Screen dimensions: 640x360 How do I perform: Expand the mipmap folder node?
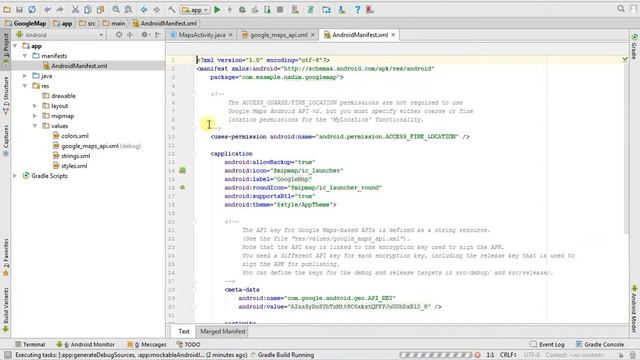pos(35,116)
